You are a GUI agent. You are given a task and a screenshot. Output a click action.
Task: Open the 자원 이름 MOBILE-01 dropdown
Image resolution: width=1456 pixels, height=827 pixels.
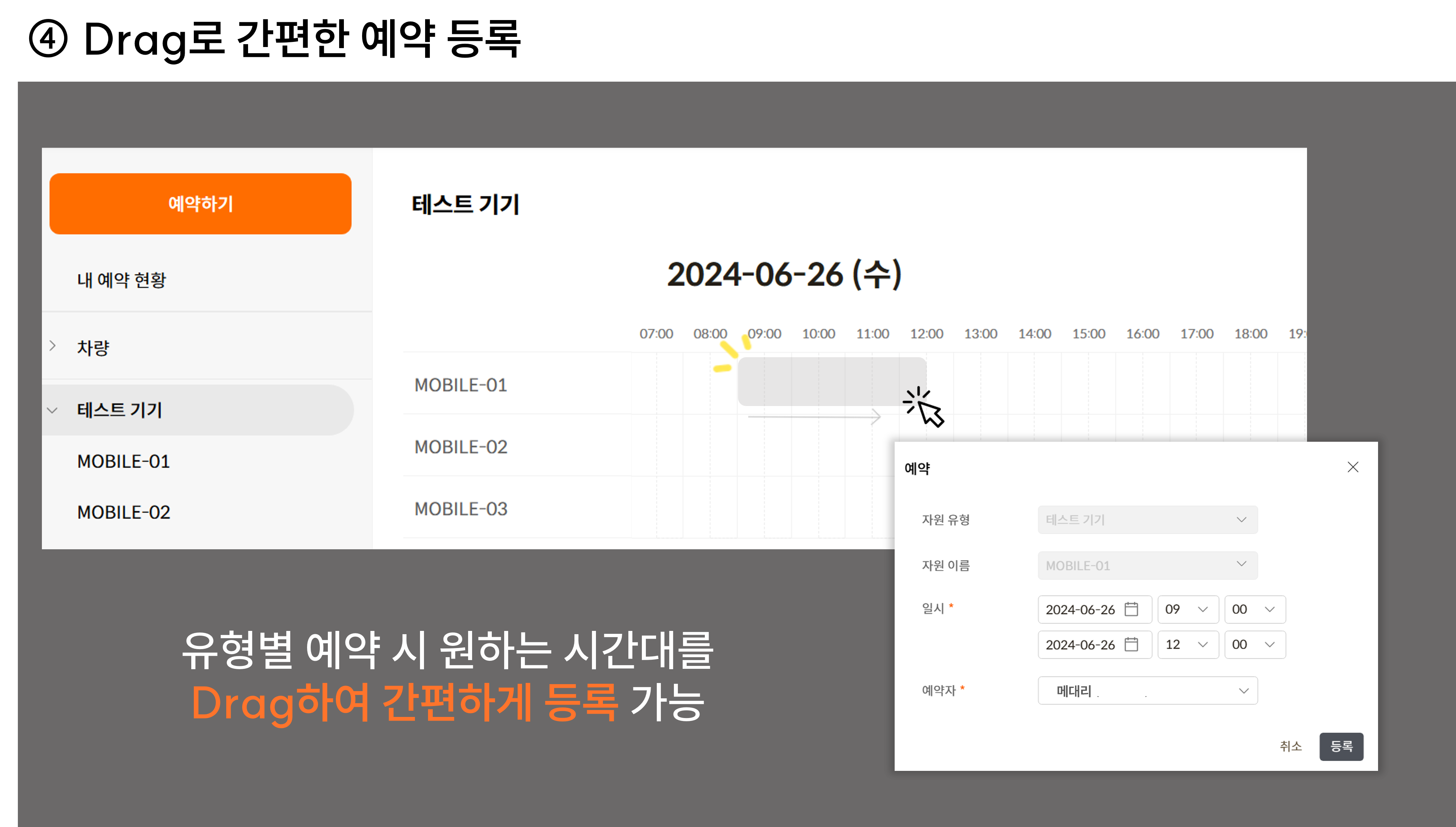(1147, 566)
